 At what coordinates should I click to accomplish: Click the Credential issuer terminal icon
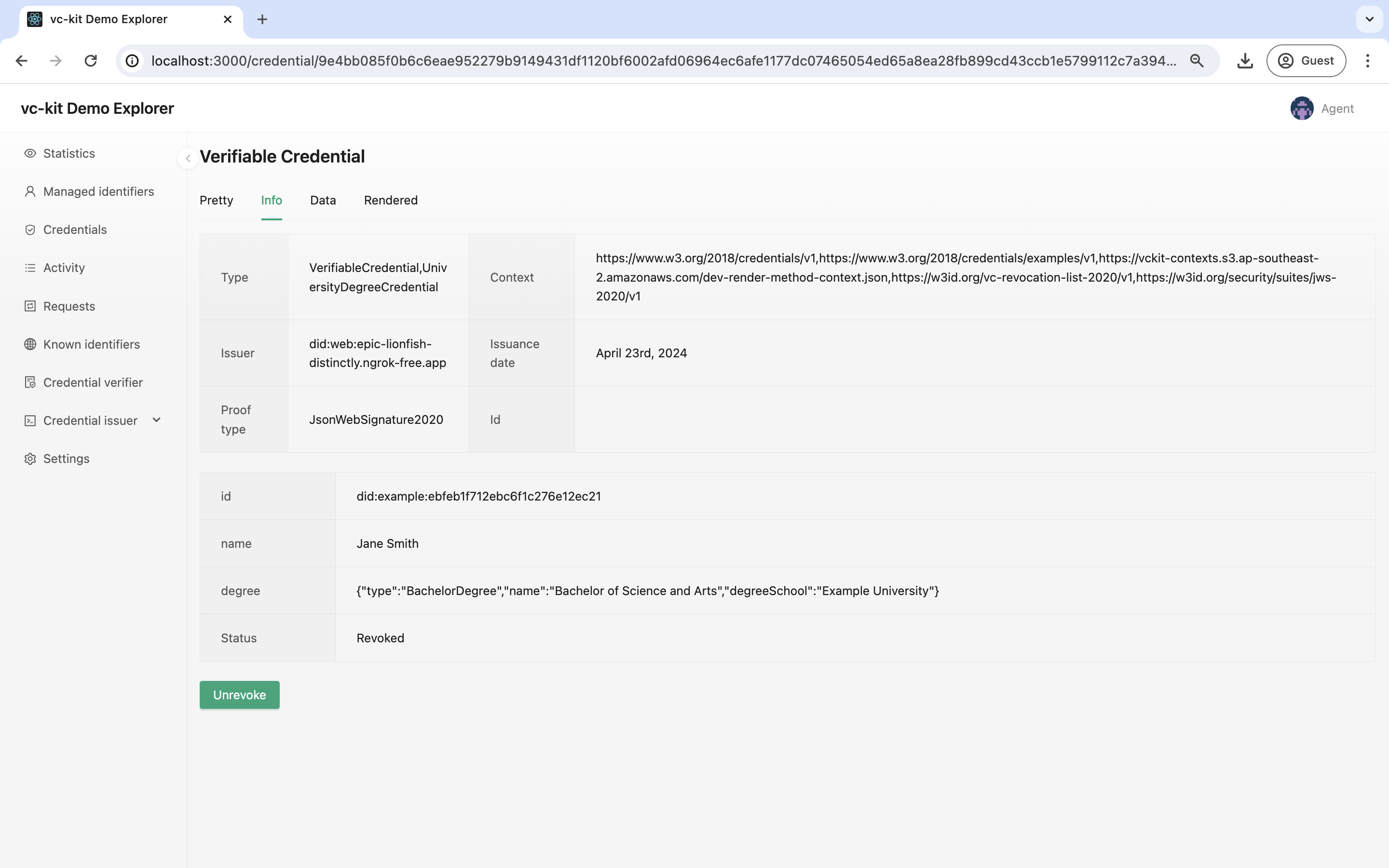30,421
